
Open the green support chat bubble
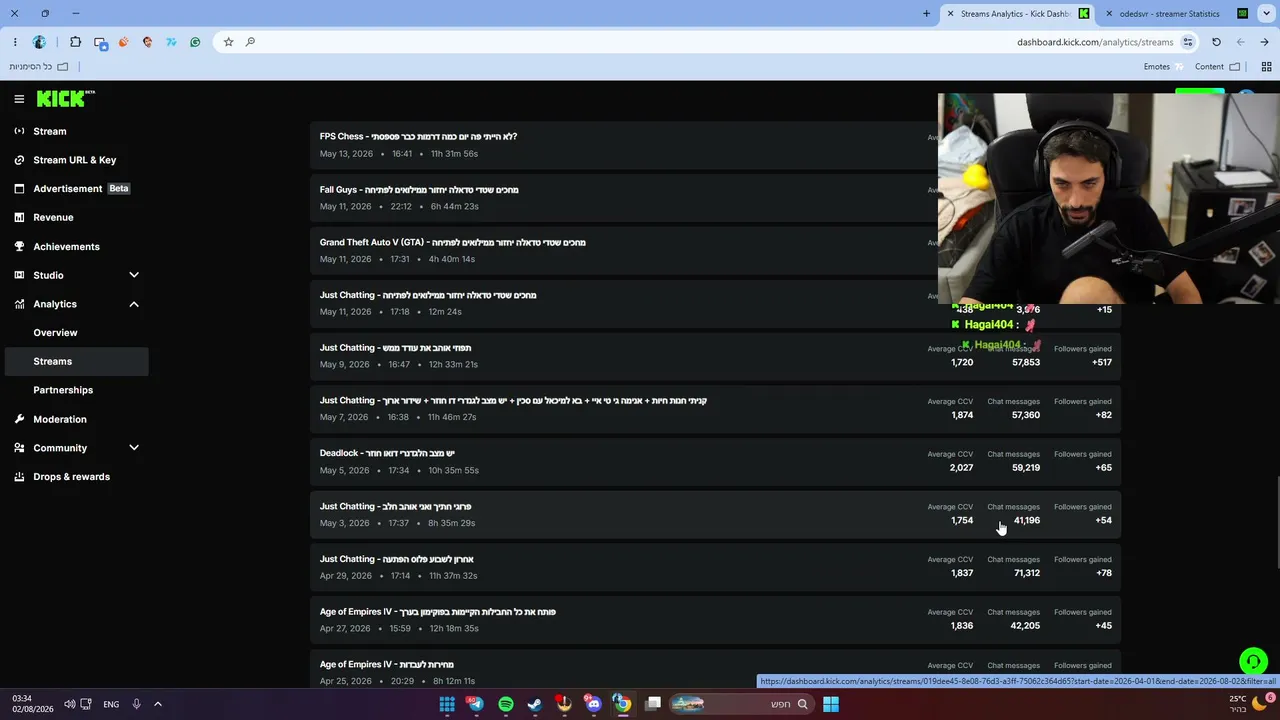(1253, 662)
